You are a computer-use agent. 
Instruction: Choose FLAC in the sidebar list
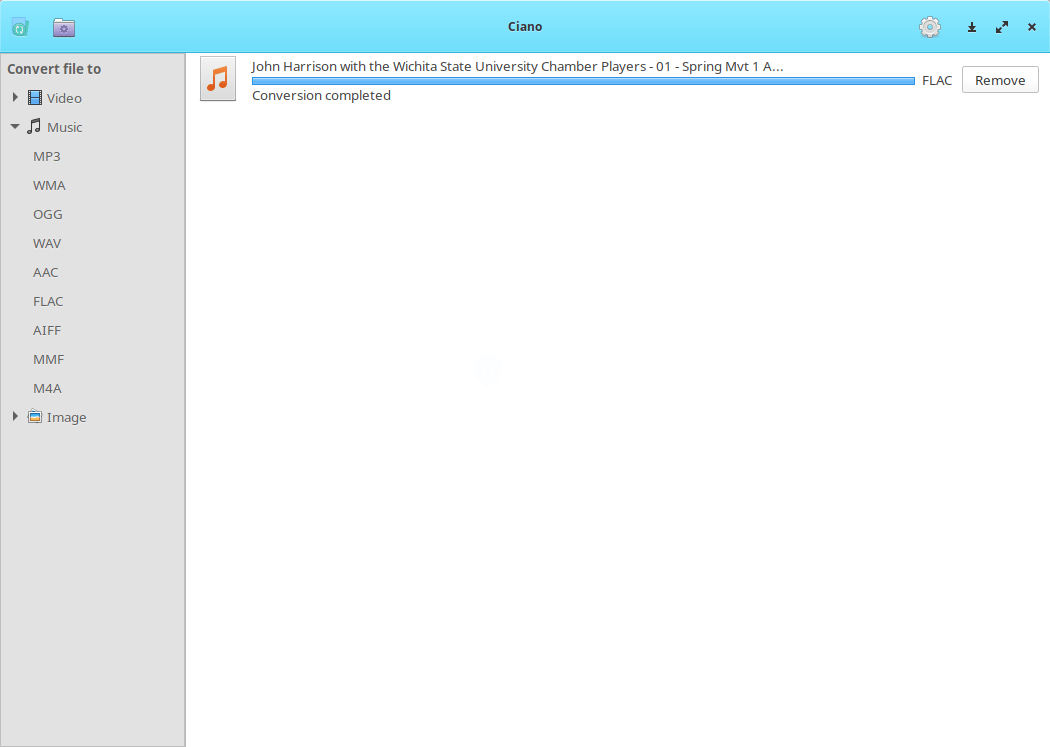click(48, 301)
